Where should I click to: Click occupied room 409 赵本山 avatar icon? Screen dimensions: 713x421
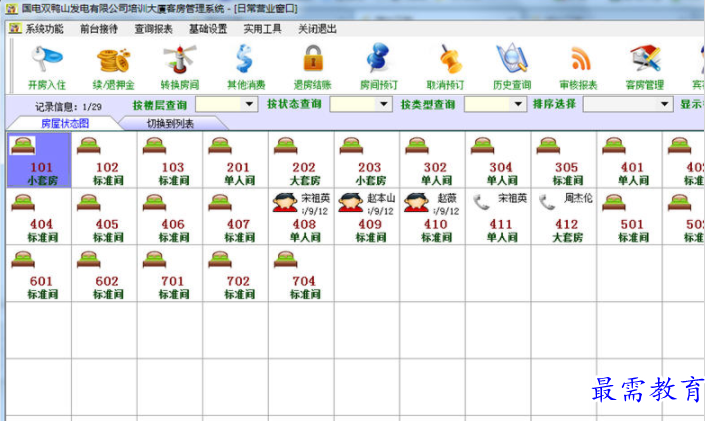(x=351, y=202)
